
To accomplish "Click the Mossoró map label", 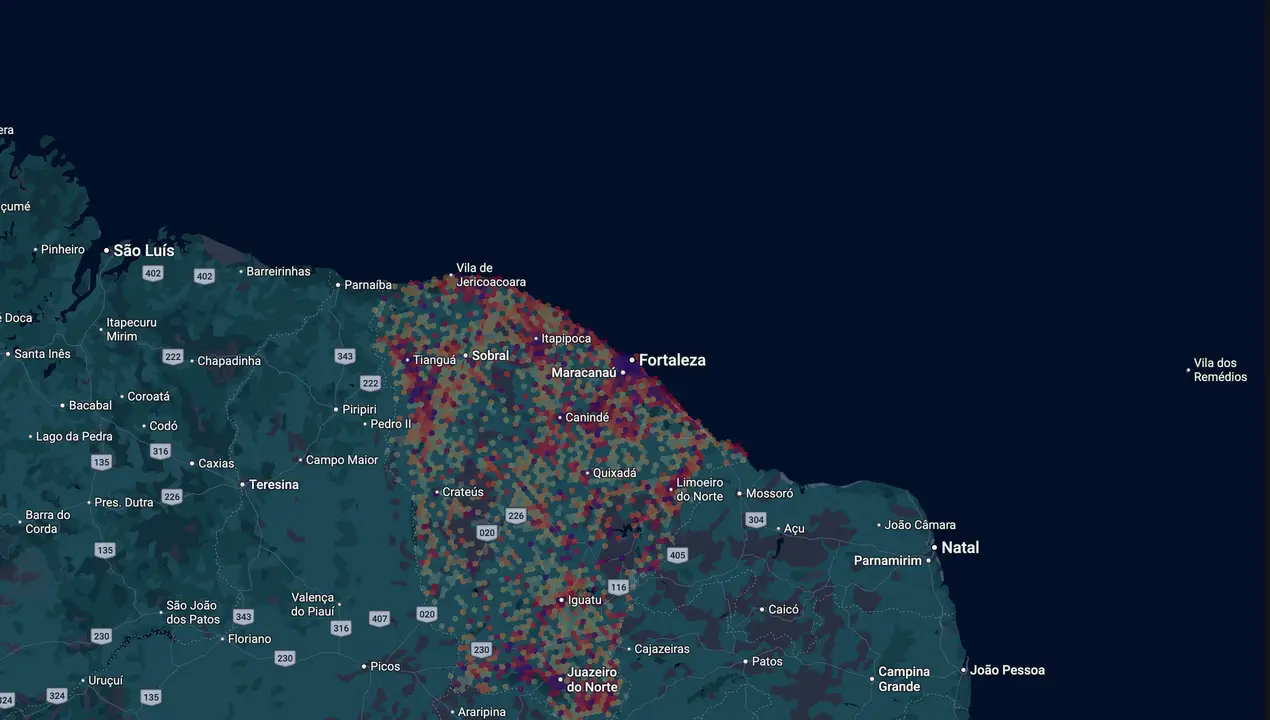I will tap(770, 493).
